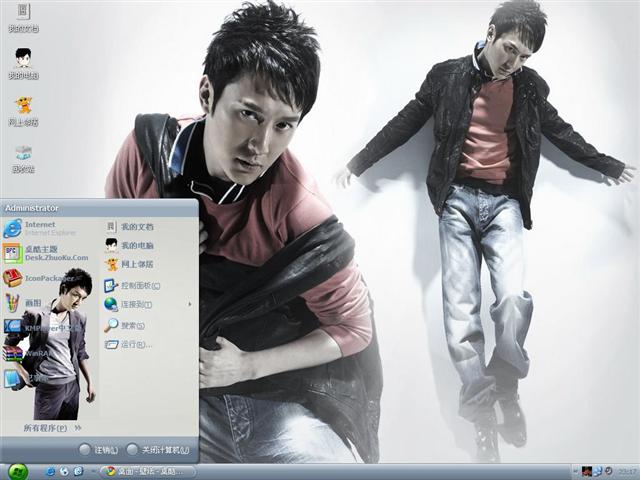Launch IconPackager from the pinned programs
640x480 pixels.
coord(48,277)
